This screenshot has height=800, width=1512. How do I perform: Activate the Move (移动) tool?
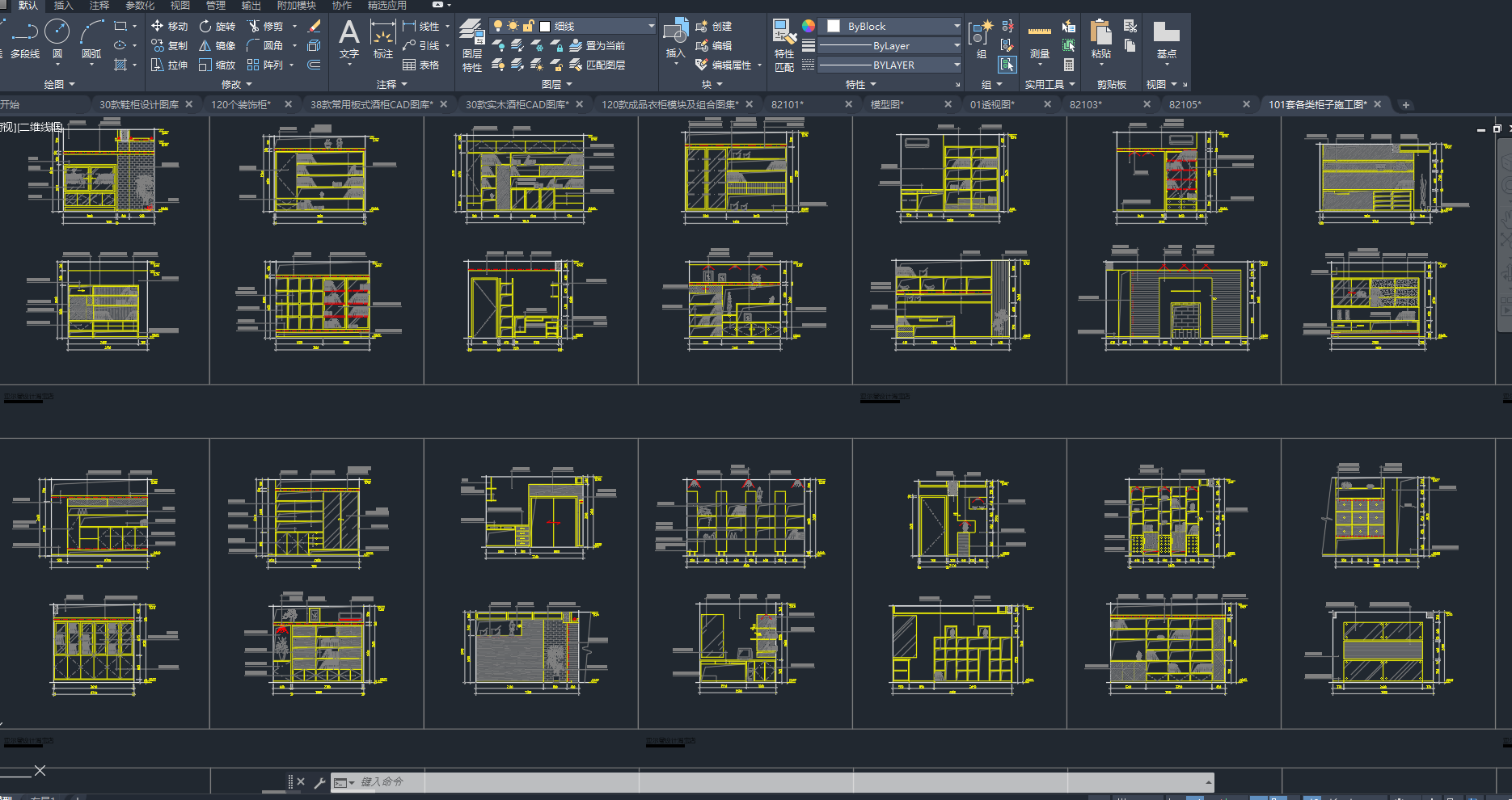coord(169,27)
